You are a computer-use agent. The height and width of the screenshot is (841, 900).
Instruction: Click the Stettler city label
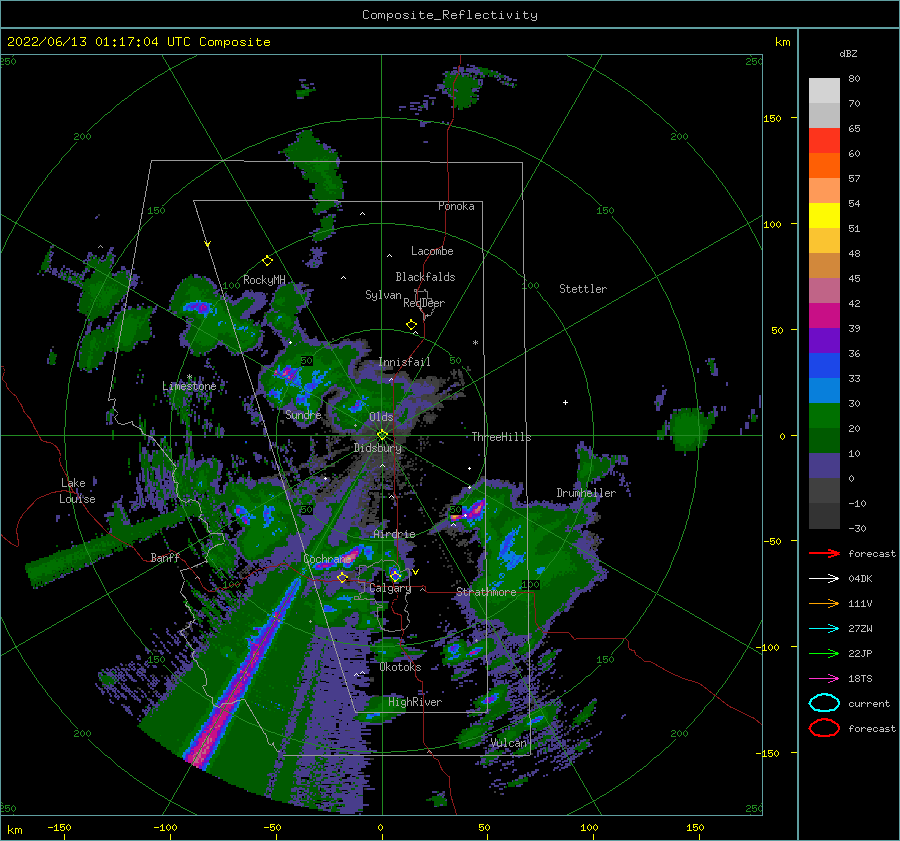583,289
